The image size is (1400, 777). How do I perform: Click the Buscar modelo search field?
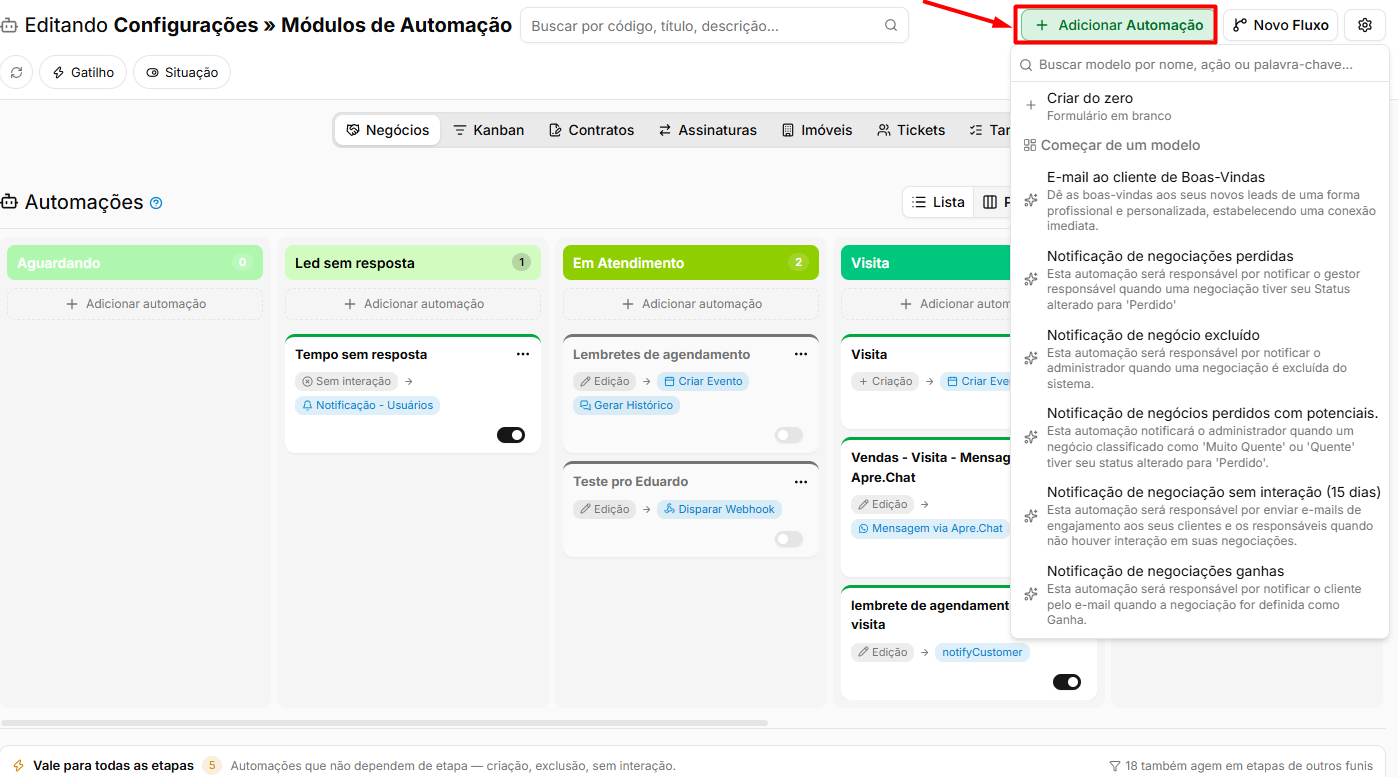(x=1200, y=64)
